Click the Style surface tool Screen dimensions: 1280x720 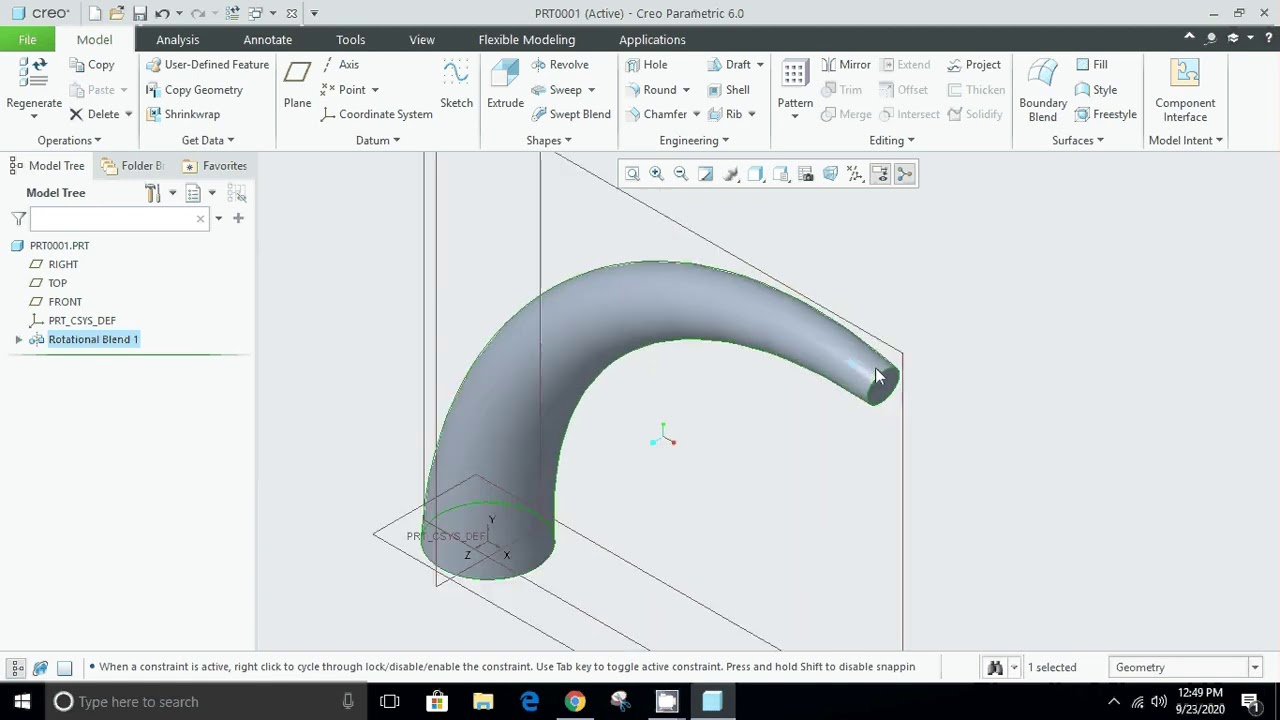[x=1096, y=90]
